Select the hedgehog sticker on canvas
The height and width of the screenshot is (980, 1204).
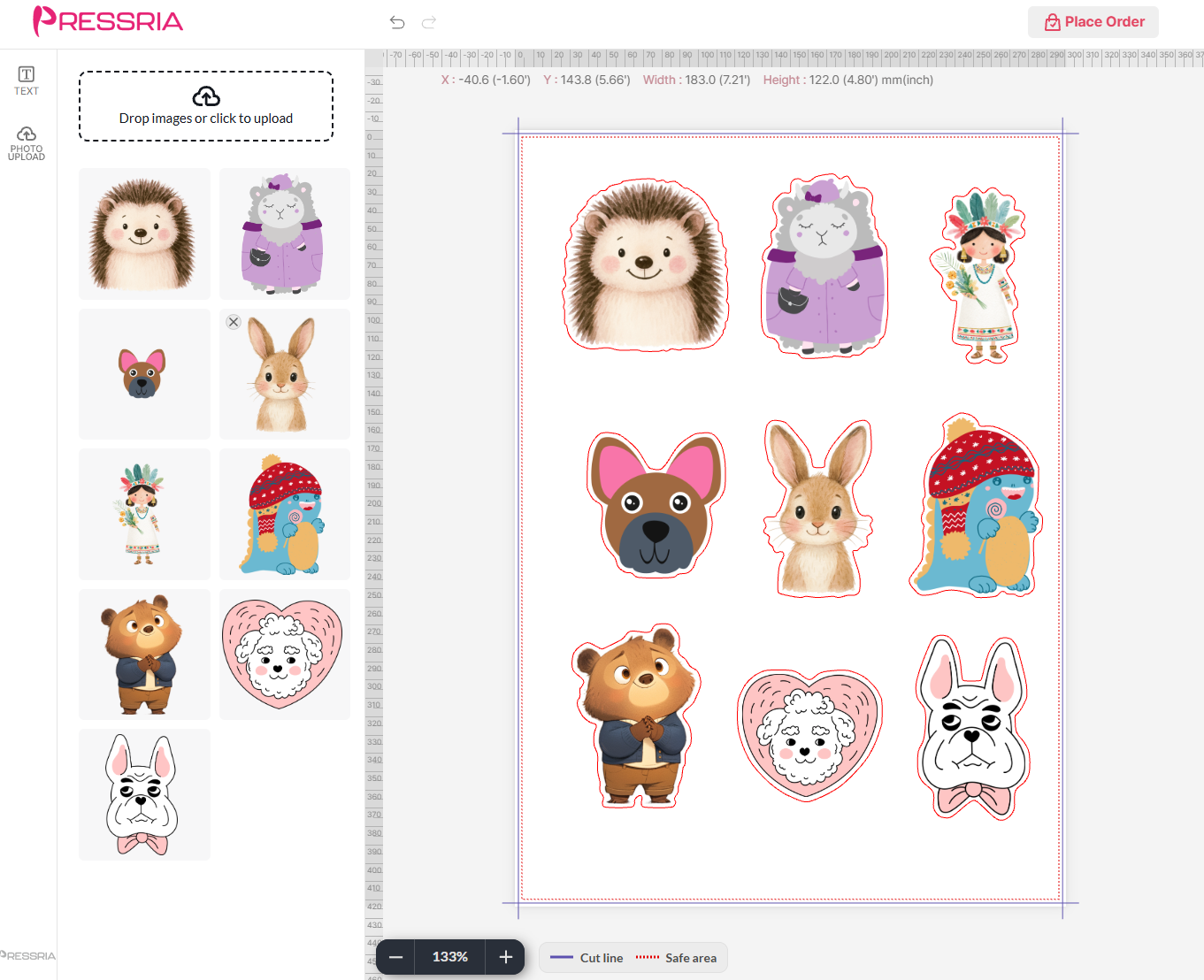click(646, 264)
